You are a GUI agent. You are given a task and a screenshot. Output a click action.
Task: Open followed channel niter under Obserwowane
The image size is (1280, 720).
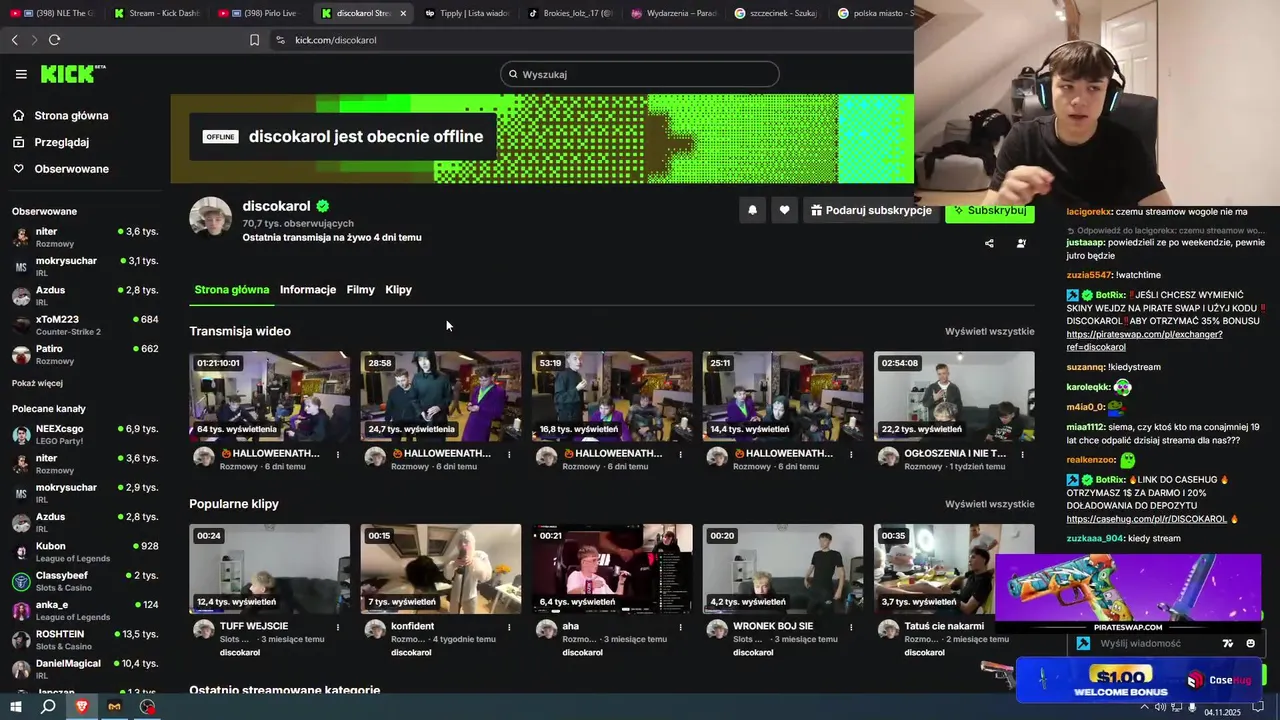pyautogui.click(x=85, y=237)
